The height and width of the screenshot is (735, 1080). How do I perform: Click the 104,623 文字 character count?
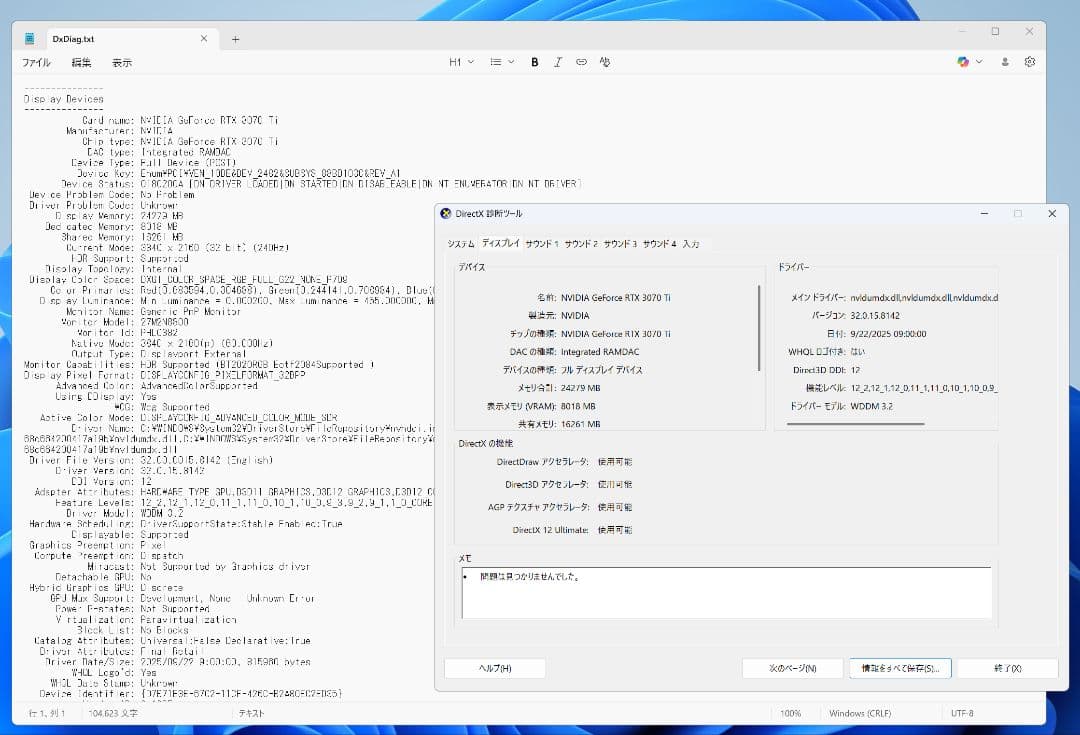[x=113, y=714]
